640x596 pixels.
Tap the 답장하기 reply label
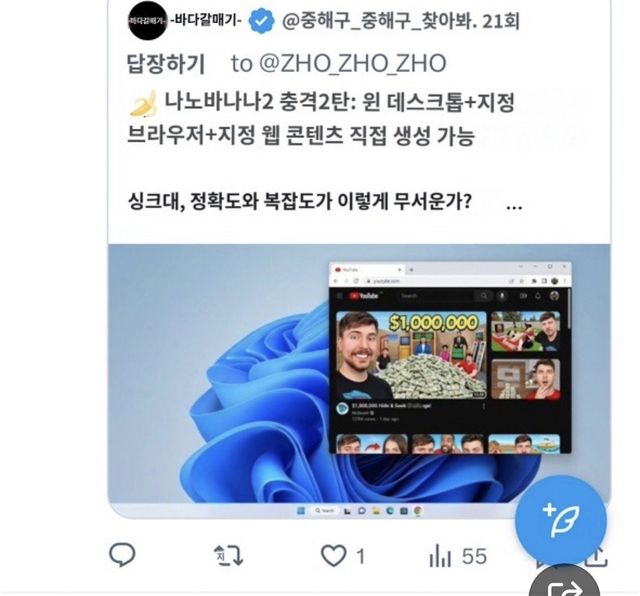pos(165,64)
